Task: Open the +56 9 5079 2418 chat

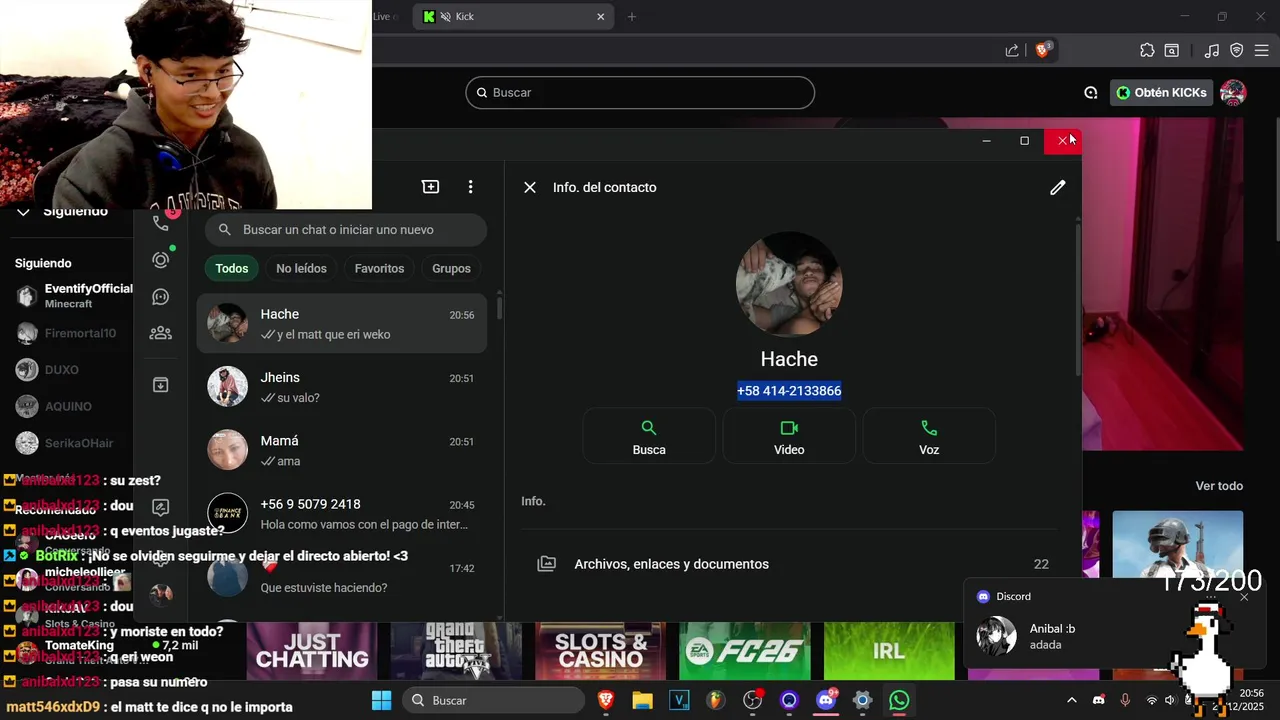Action: [x=342, y=514]
